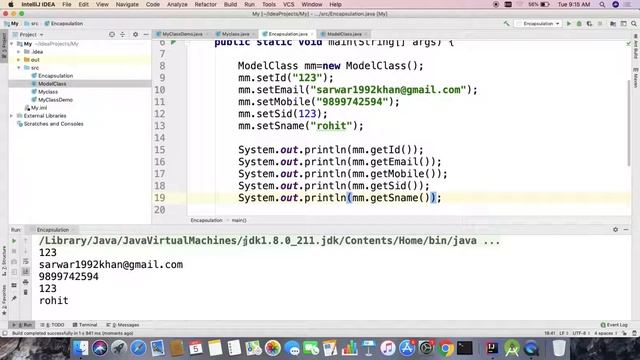Expand the .idea folder
The width and height of the screenshot is (640, 360).
pos(19,52)
